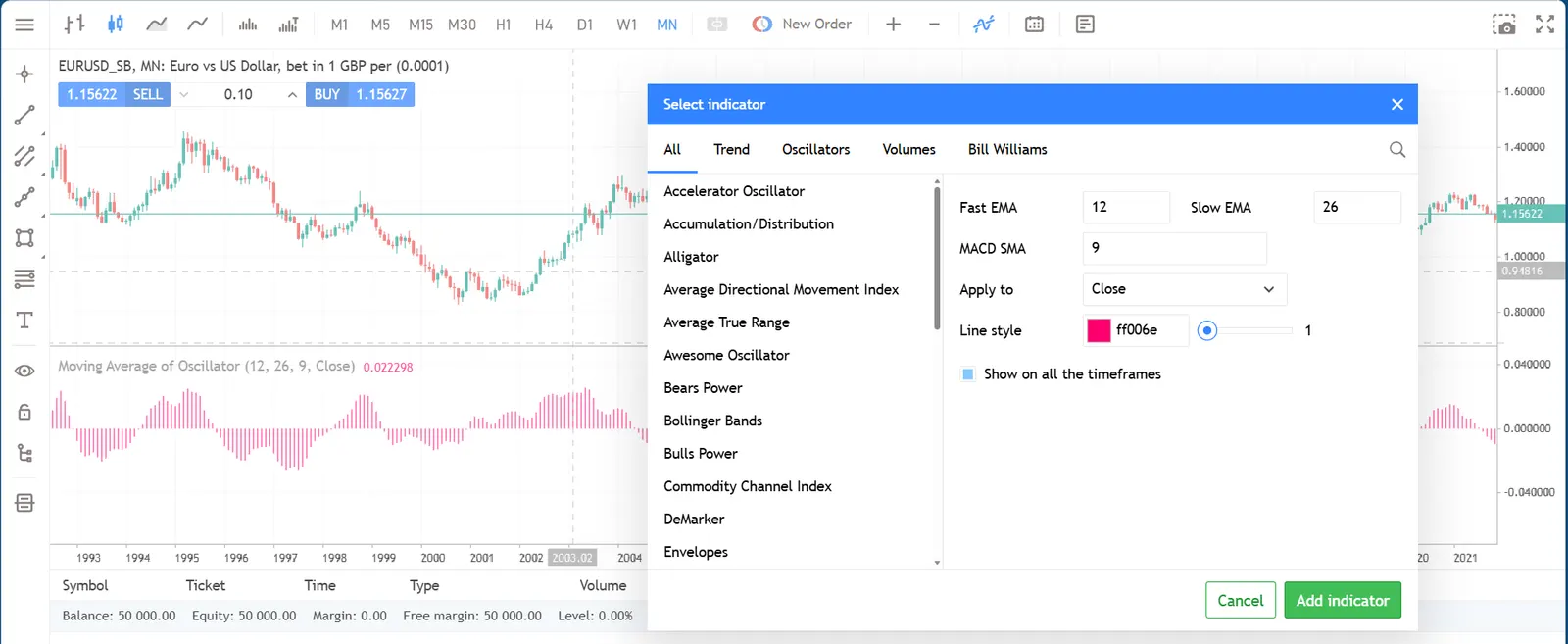Image resolution: width=1568 pixels, height=644 pixels.
Task: Open the Bill Williams tab
Action: click(1007, 150)
